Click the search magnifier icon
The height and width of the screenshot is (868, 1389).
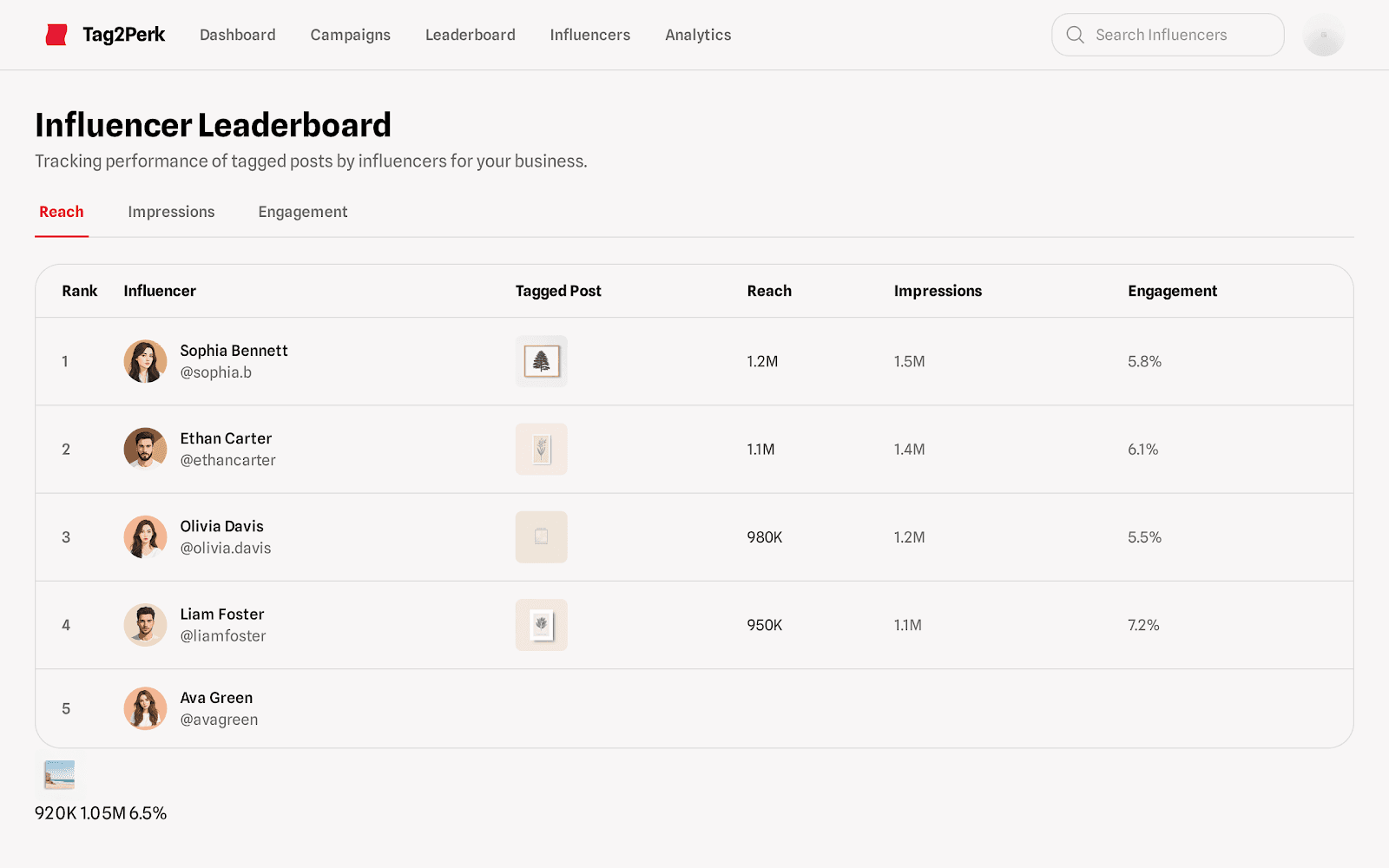(x=1075, y=35)
